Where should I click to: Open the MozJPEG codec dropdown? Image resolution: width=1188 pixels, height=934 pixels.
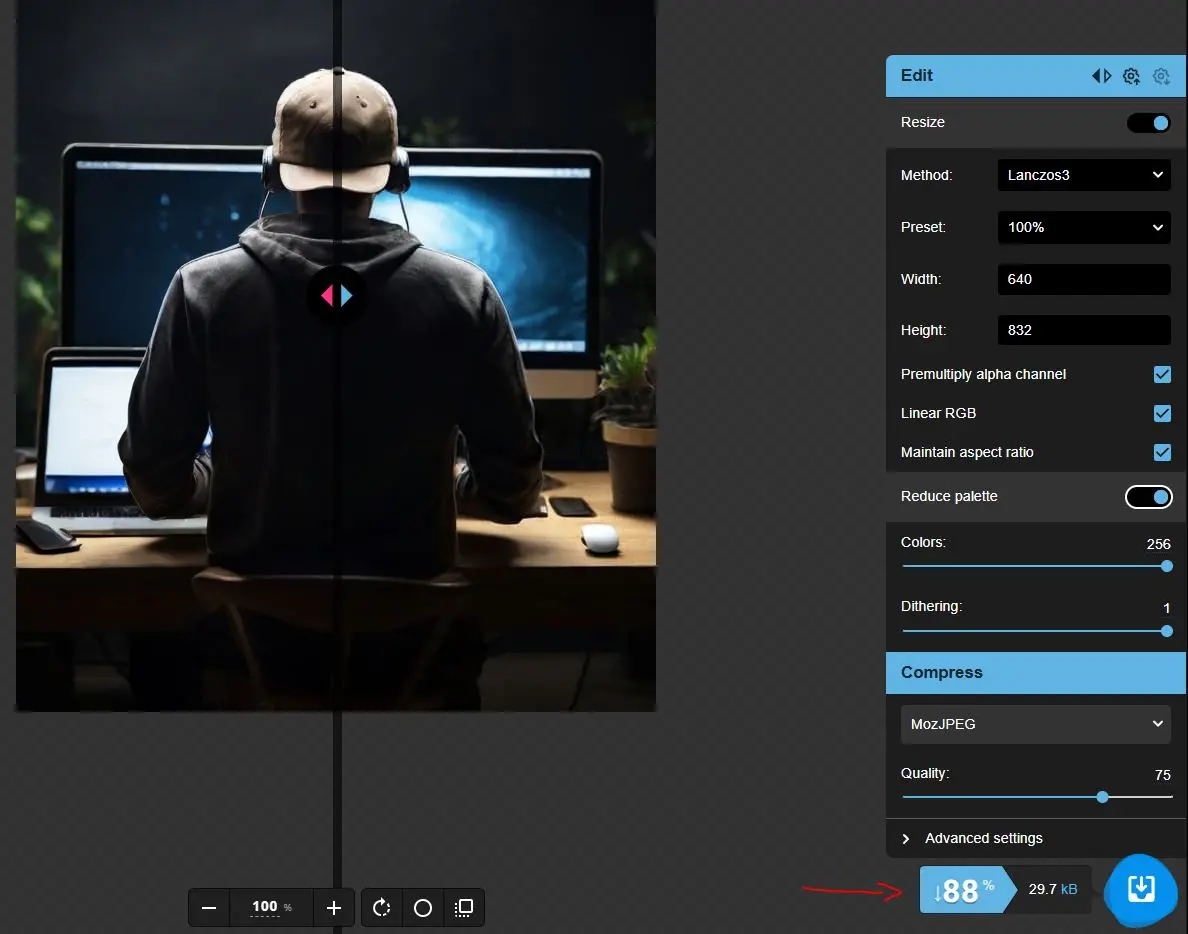pyautogui.click(x=1035, y=724)
